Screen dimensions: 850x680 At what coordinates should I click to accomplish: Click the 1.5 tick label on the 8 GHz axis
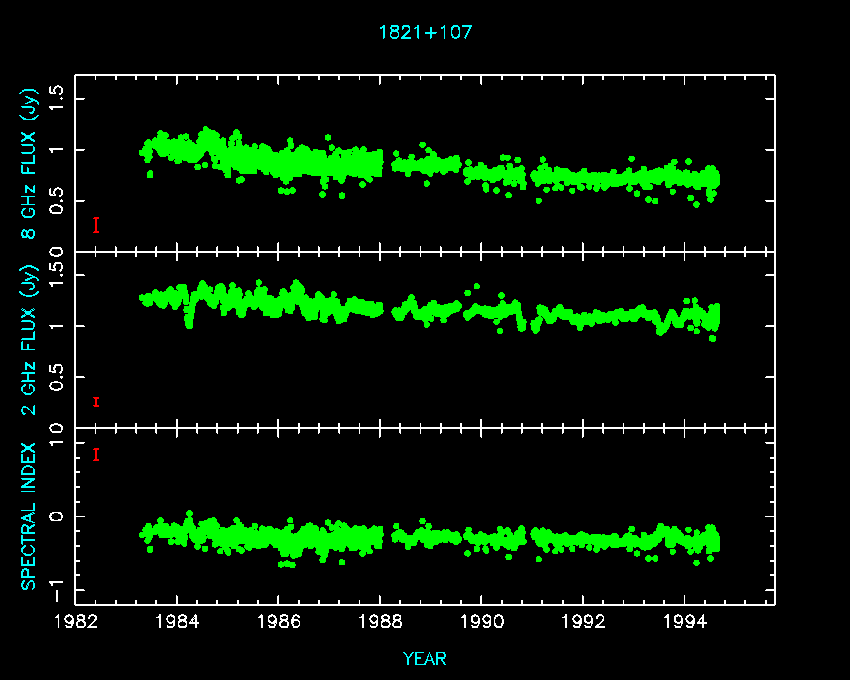(x=58, y=98)
